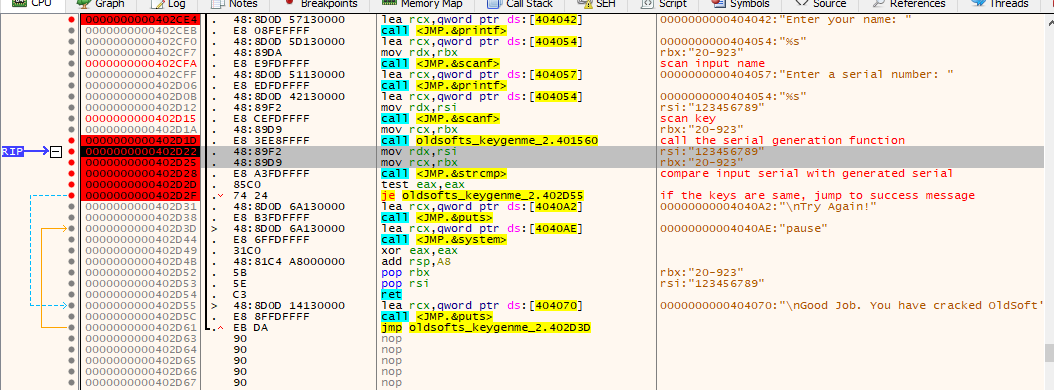Screen dimensions: 1054x390
Task: Toggle breakpoint dot at address 402D31
Action: coord(72,206)
